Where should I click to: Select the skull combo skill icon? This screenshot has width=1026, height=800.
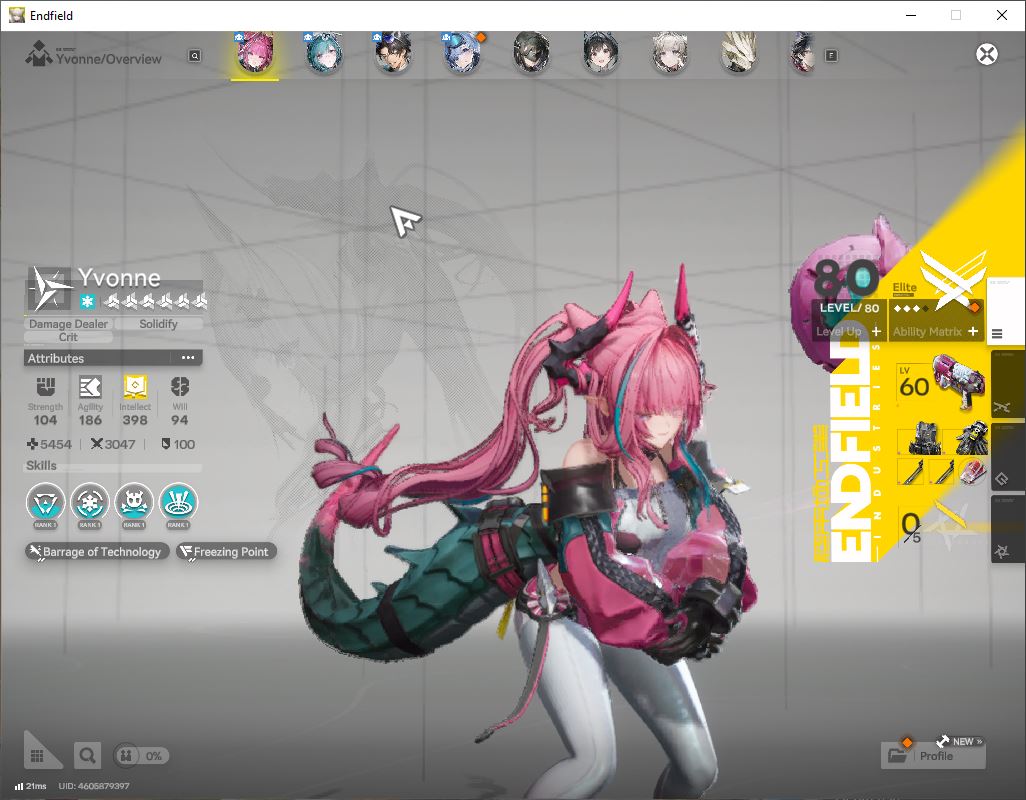tap(134, 503)
